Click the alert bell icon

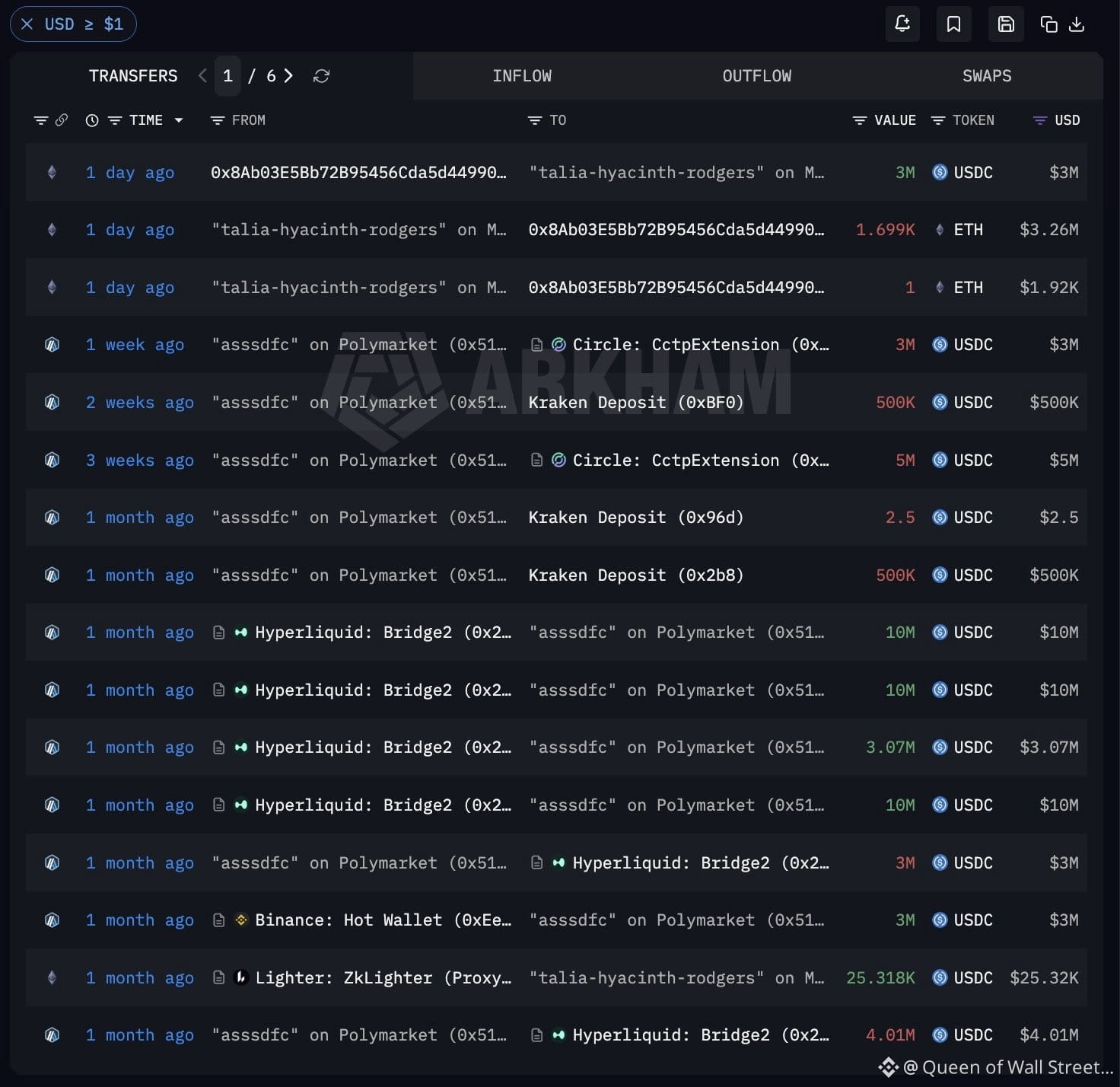click(902, 24)
